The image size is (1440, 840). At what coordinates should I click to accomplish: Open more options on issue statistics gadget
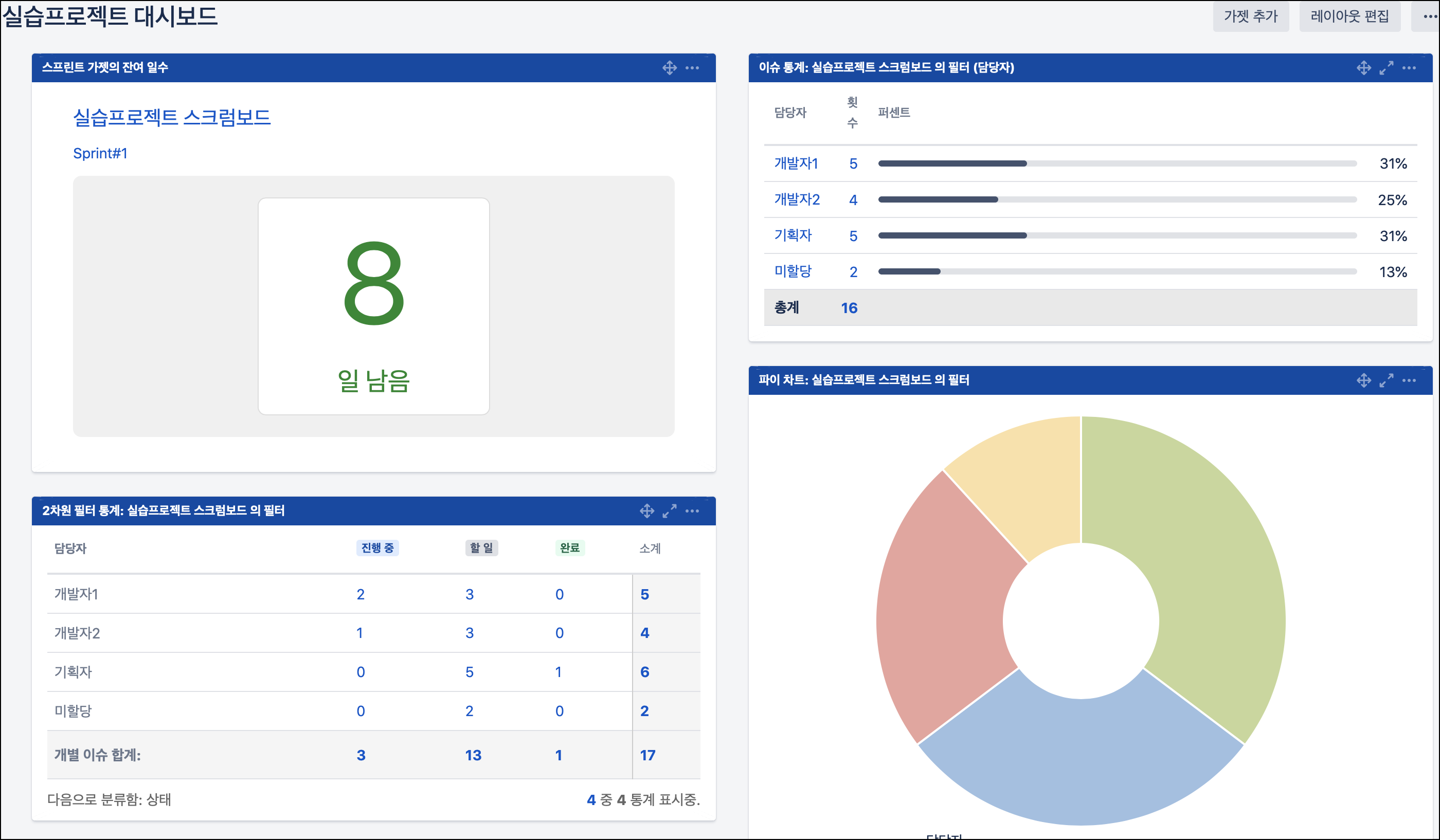tap(1409, 68)
